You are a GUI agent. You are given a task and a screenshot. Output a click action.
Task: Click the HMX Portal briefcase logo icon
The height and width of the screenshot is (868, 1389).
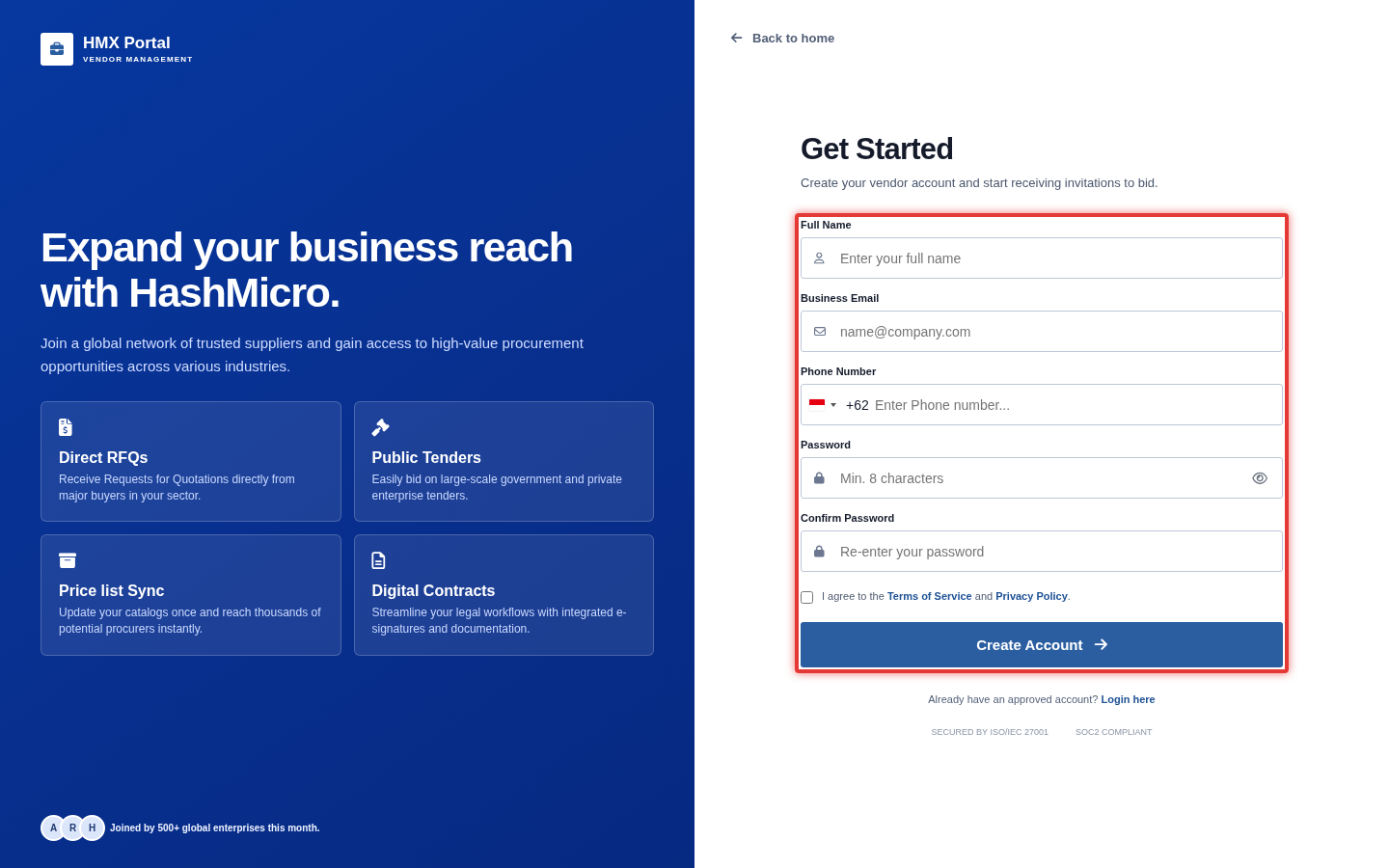[x=57, y=49]
